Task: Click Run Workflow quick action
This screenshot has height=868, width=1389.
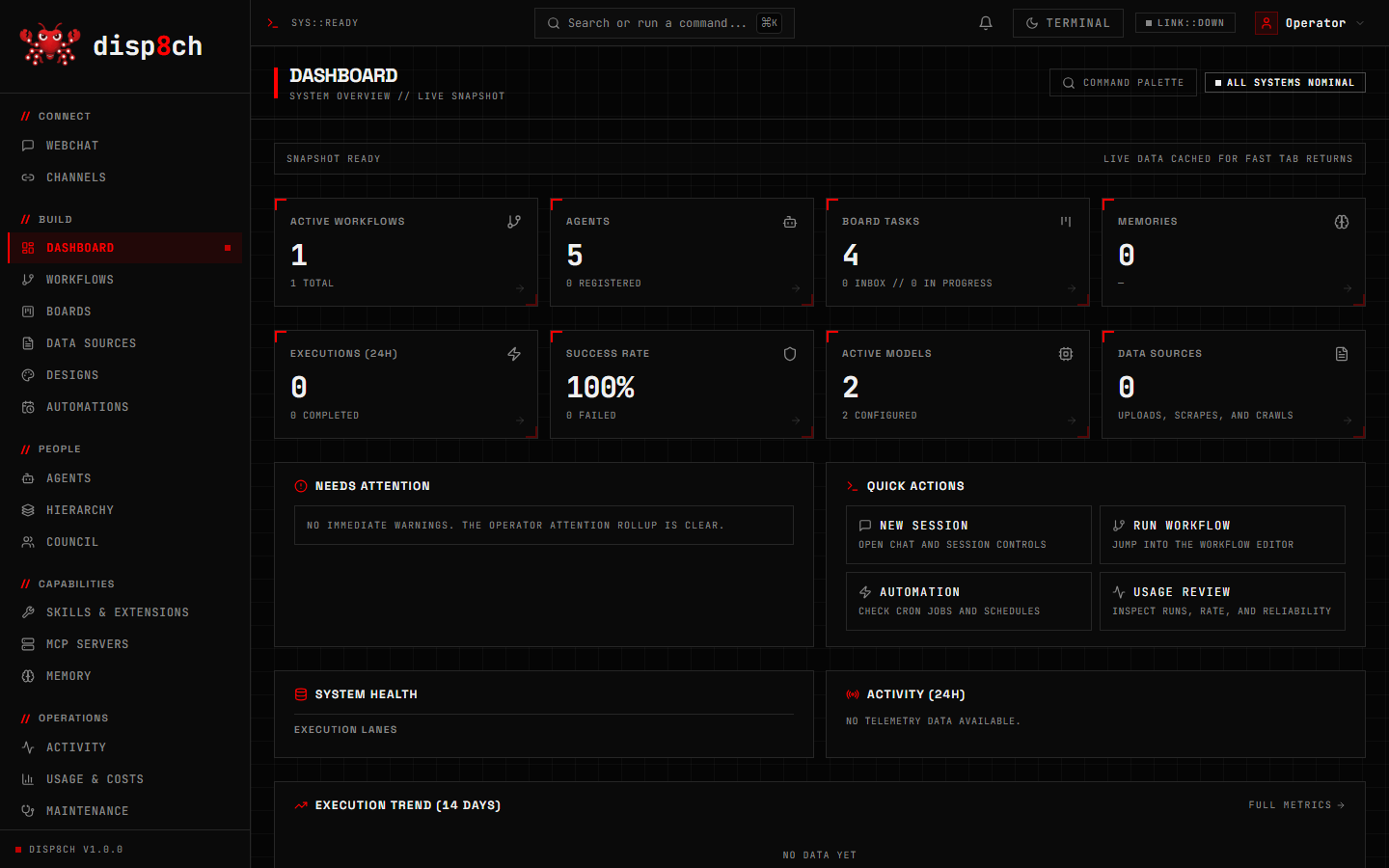Action: tap(1222, 534)
